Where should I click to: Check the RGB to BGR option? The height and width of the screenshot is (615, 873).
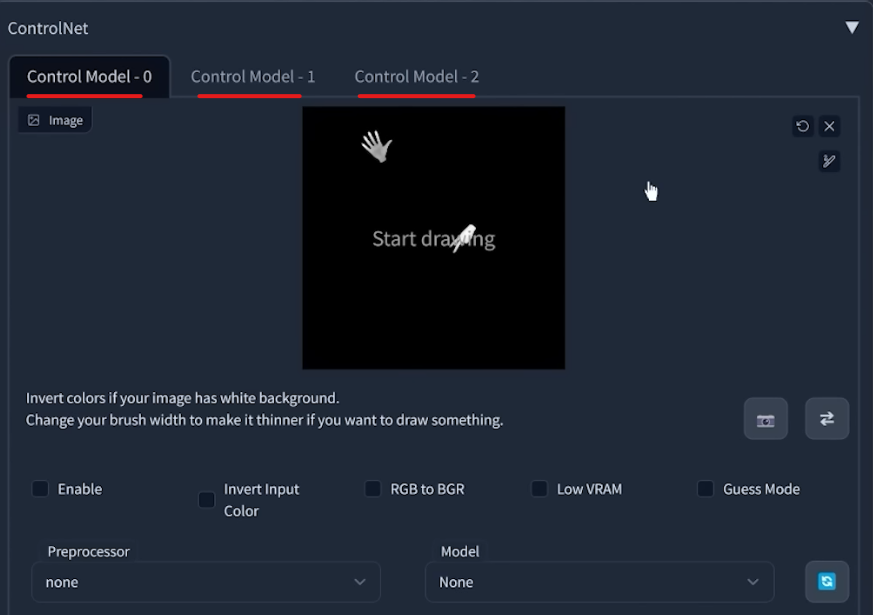[372, 489]
